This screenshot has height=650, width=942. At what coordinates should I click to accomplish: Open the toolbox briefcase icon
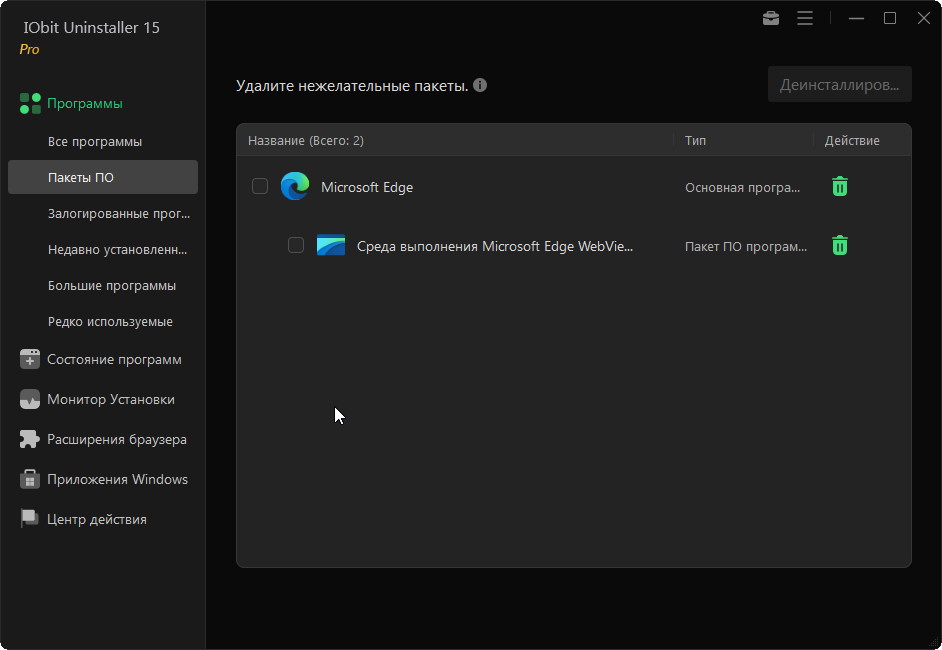pos(771,19)
